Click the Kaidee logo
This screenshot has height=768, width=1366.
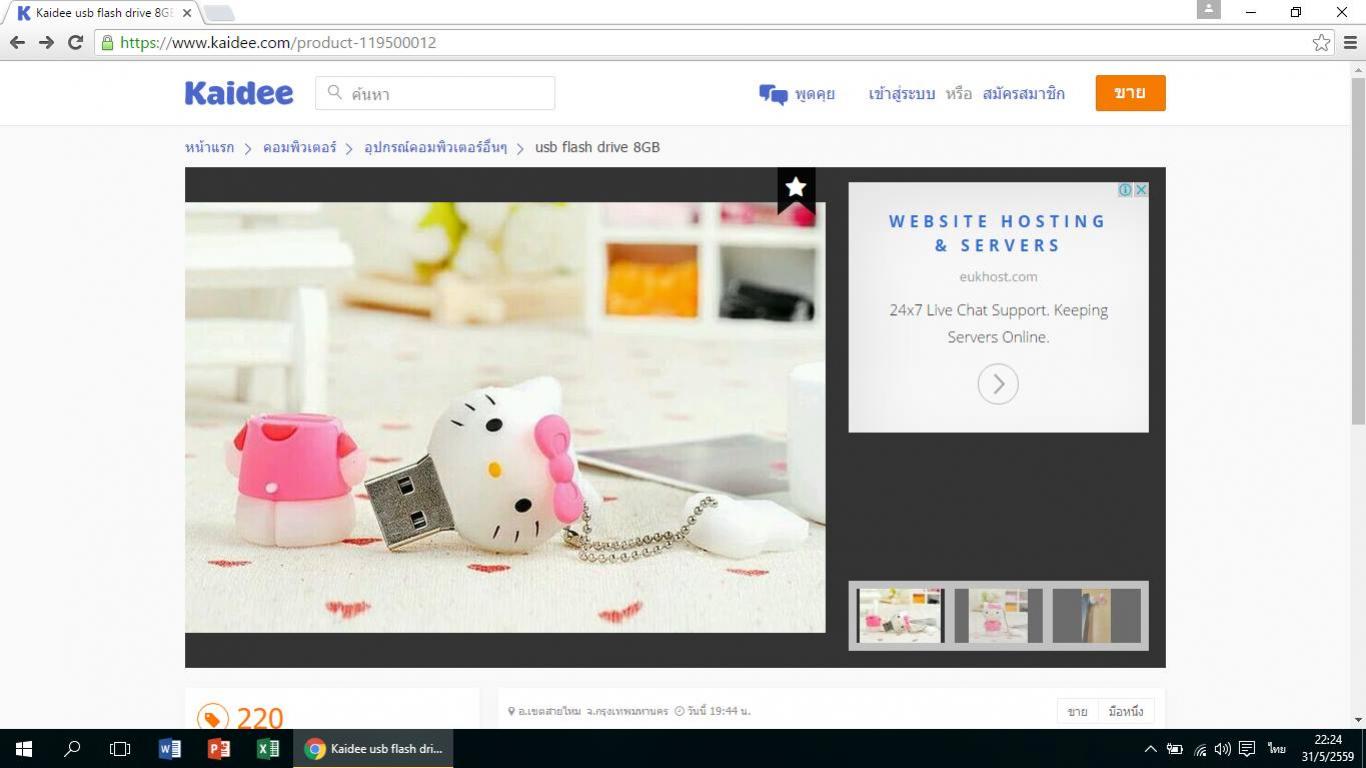click(239, 93)
